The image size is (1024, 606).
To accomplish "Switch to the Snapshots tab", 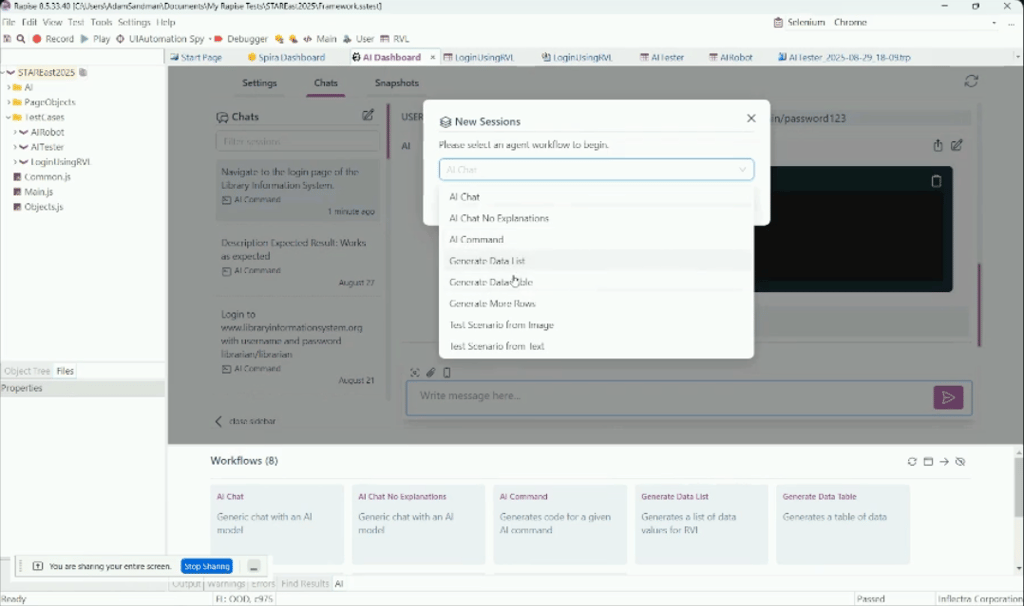I will 396,83.
